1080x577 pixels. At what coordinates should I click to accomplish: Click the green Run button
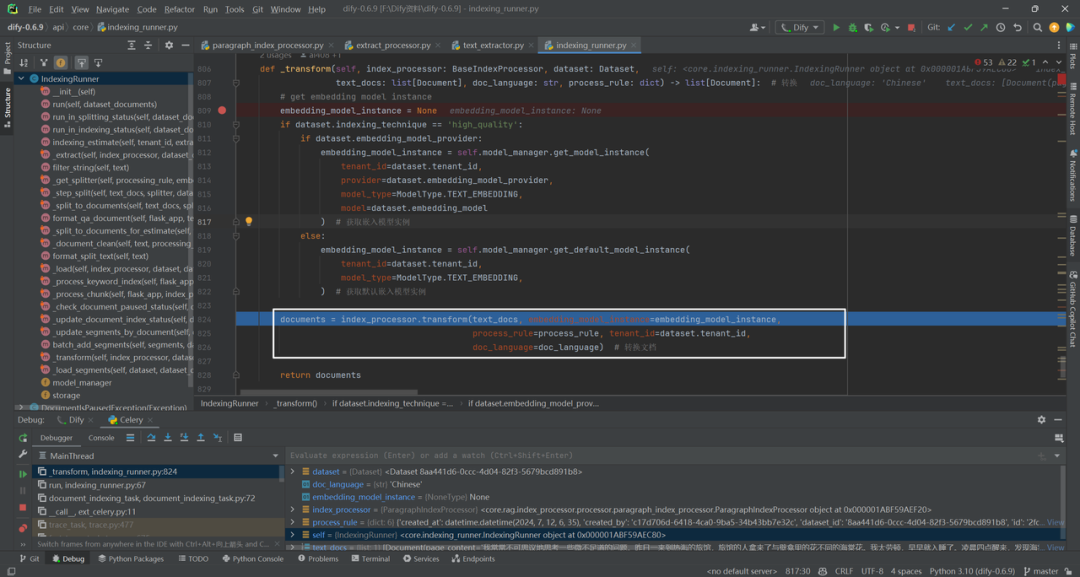[x=836, y=28]
